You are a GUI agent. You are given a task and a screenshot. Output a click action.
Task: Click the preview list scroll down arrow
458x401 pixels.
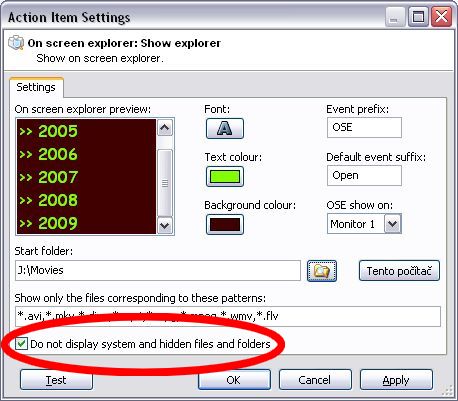(165, 226)
